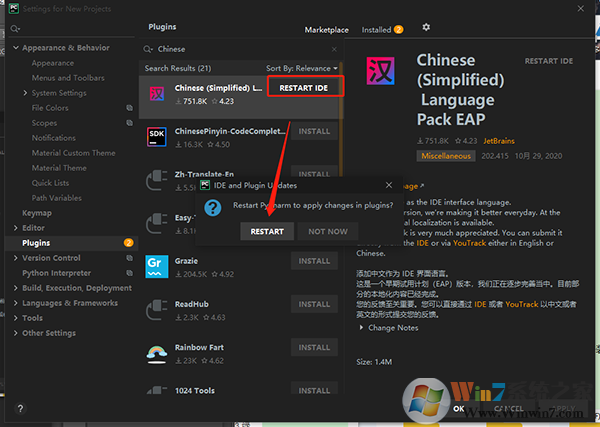Install the ChinesePinyin-CodeCompletion plugin
The image size is (600, 427).
point(314,131)
